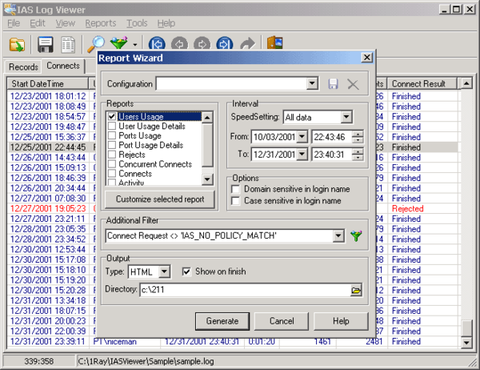Go to previous record navigation icon
The height and width of the screenshot is (370, 480).
tap(179, 44)
